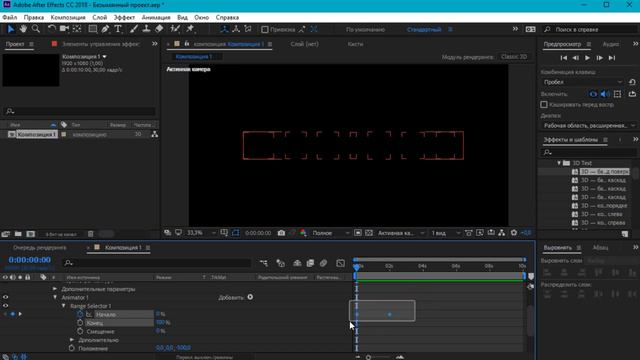The width and height of the screenshot is (640, 360).
Task: Open the viewer magnification 33.3% dropdown
Action: [x=201, y=233]
